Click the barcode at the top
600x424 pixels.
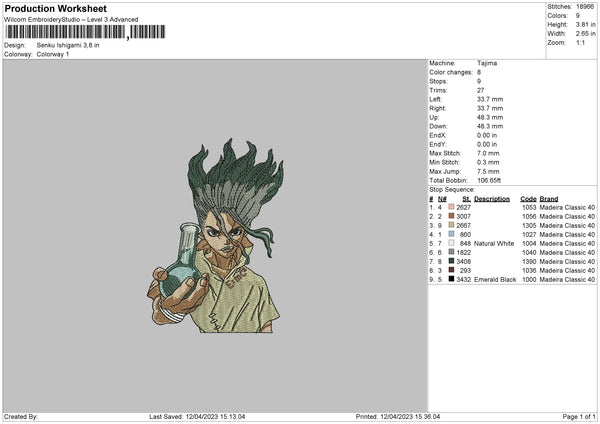[85, 32]
